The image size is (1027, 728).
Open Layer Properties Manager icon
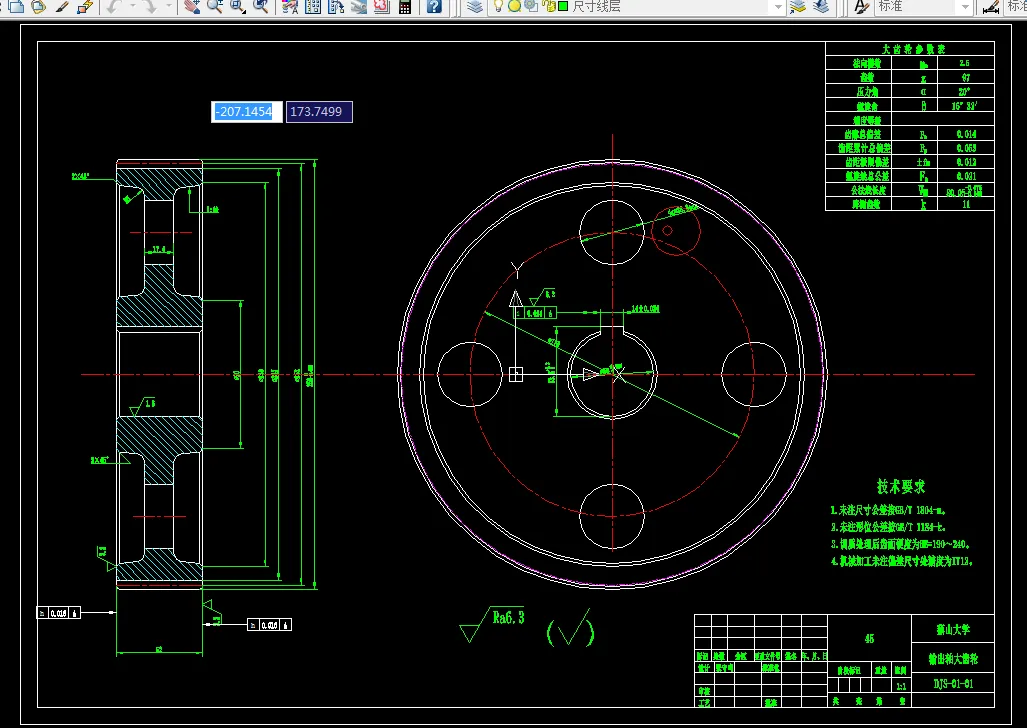[475, 6]
